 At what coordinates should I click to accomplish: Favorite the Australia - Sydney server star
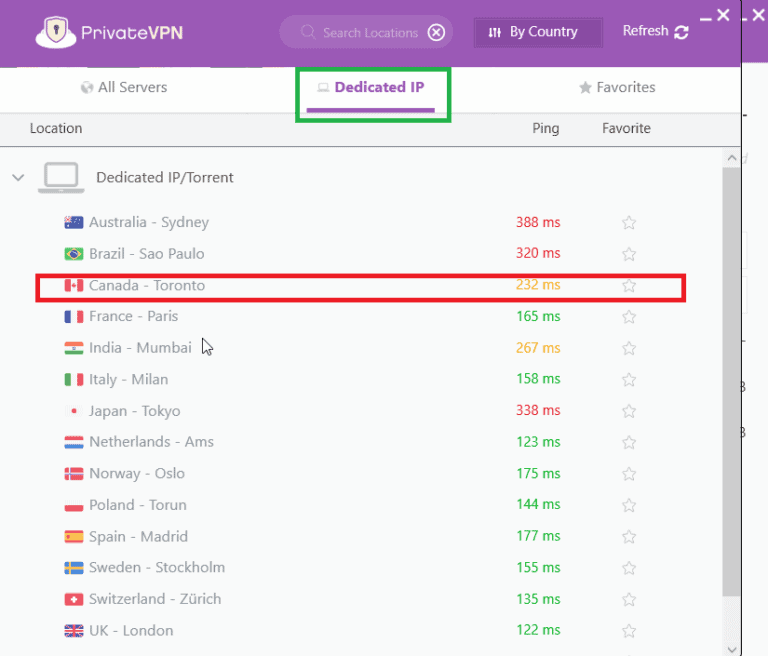click(629, 223)
